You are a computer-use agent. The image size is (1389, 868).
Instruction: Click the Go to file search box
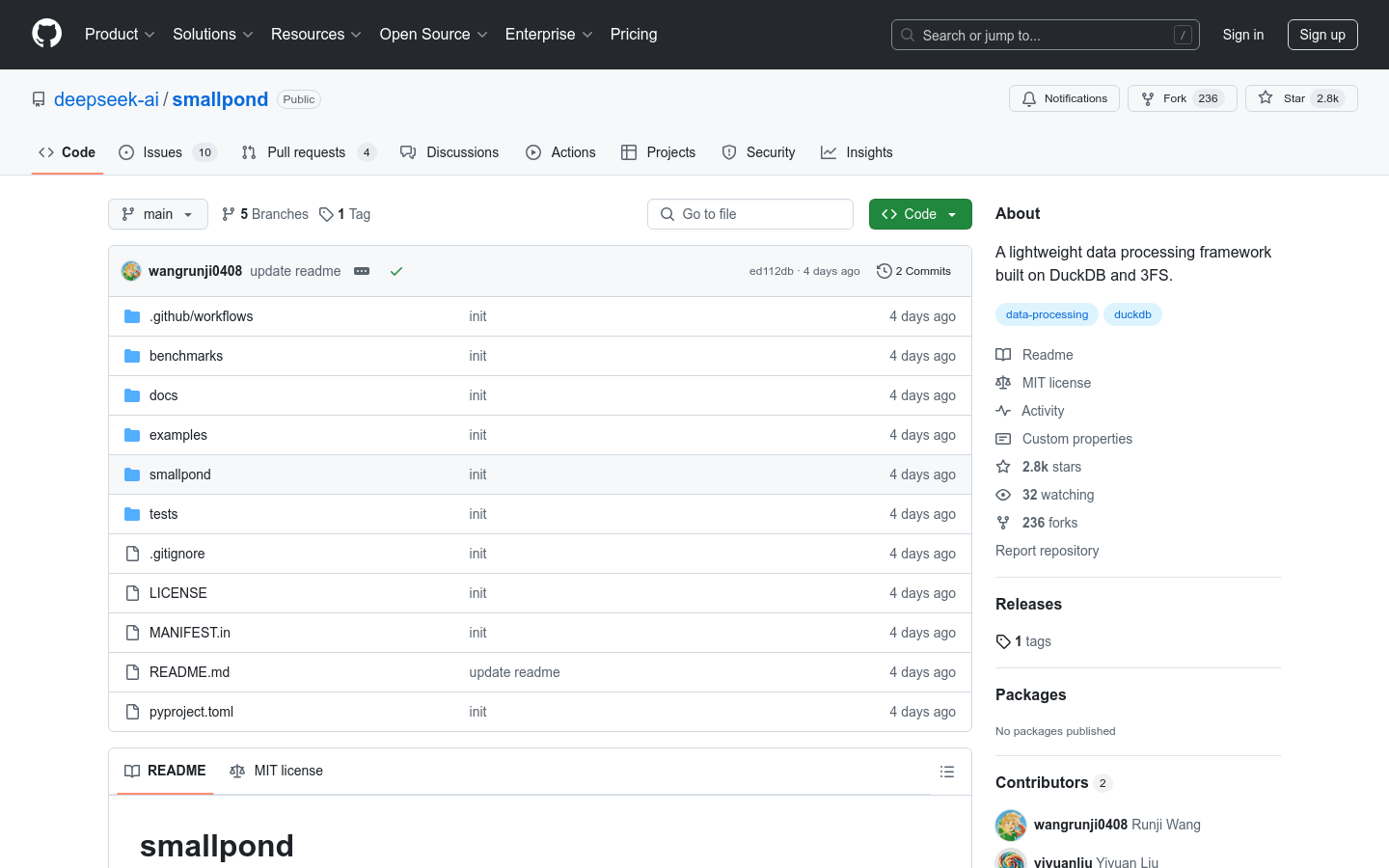tap(750, 214)
